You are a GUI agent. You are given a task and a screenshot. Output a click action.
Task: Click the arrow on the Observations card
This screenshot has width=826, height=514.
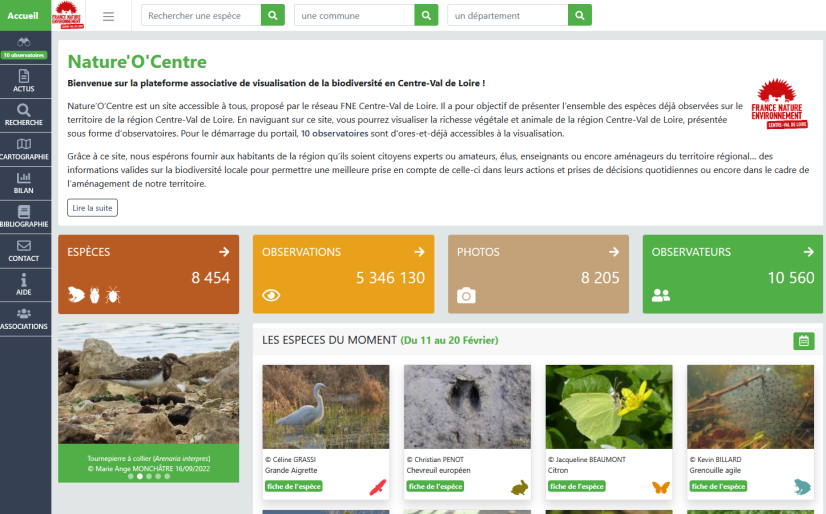click(x=419, y=252)
